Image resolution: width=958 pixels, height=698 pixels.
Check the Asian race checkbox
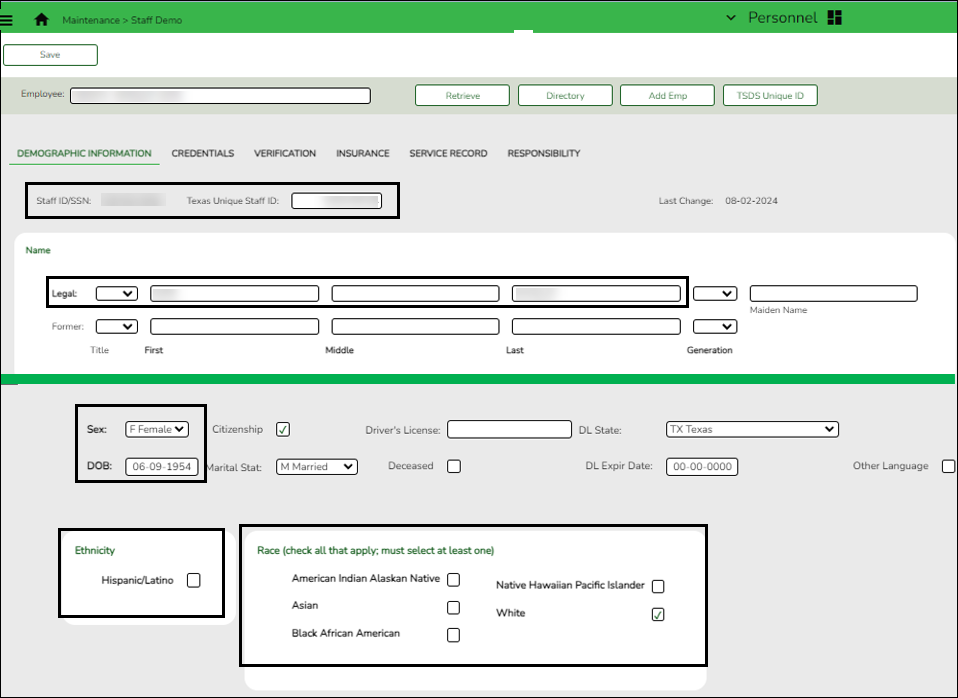[453, 606]
